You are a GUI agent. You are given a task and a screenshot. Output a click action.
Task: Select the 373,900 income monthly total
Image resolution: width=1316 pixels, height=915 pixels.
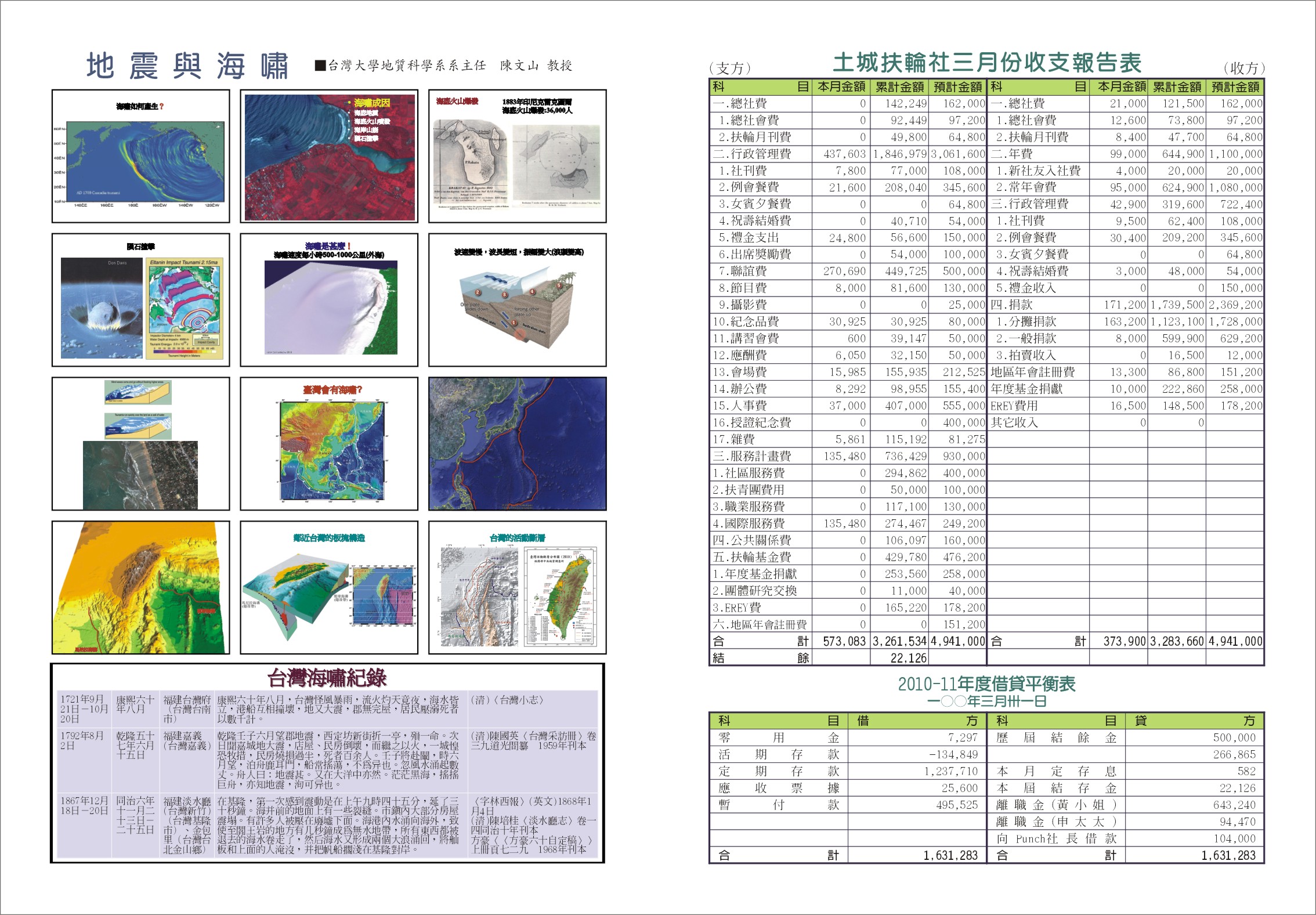[x=1125, y=641]
